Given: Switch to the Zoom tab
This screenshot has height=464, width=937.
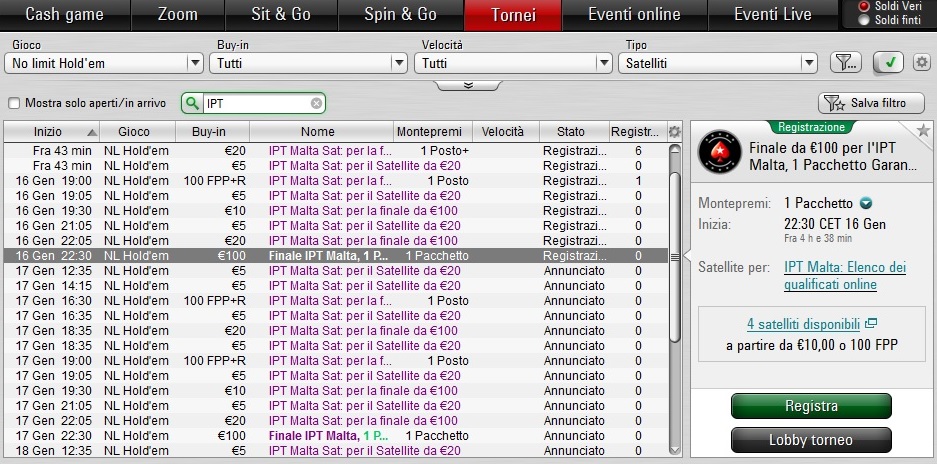Looking at the screenshot, I should pyautogui.click(x=177, y=14).
